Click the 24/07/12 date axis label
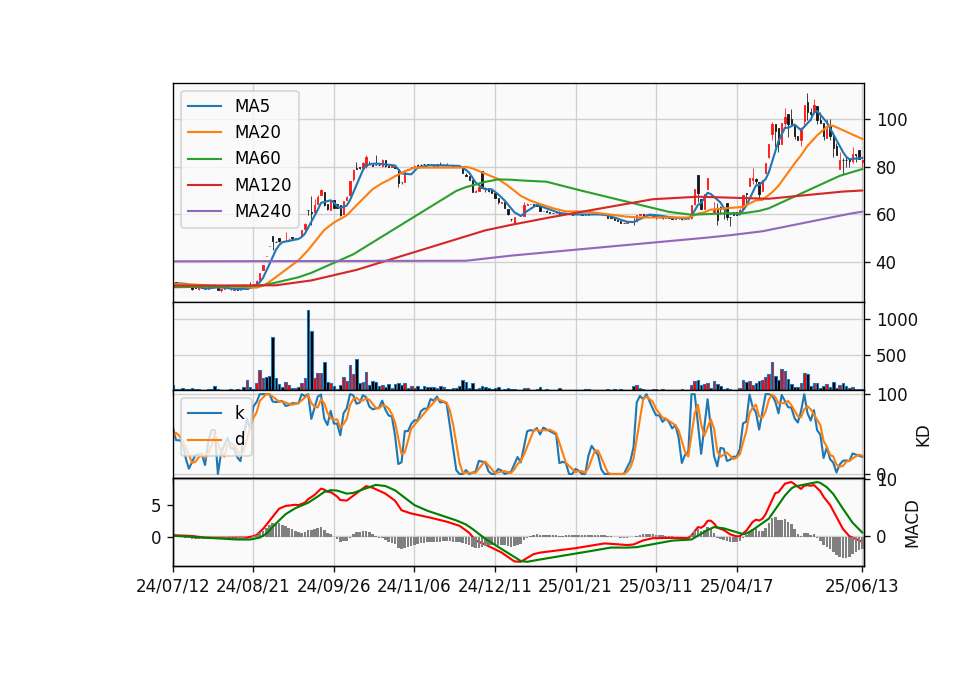This screenshot has width=960, height=690. point(173,586)
